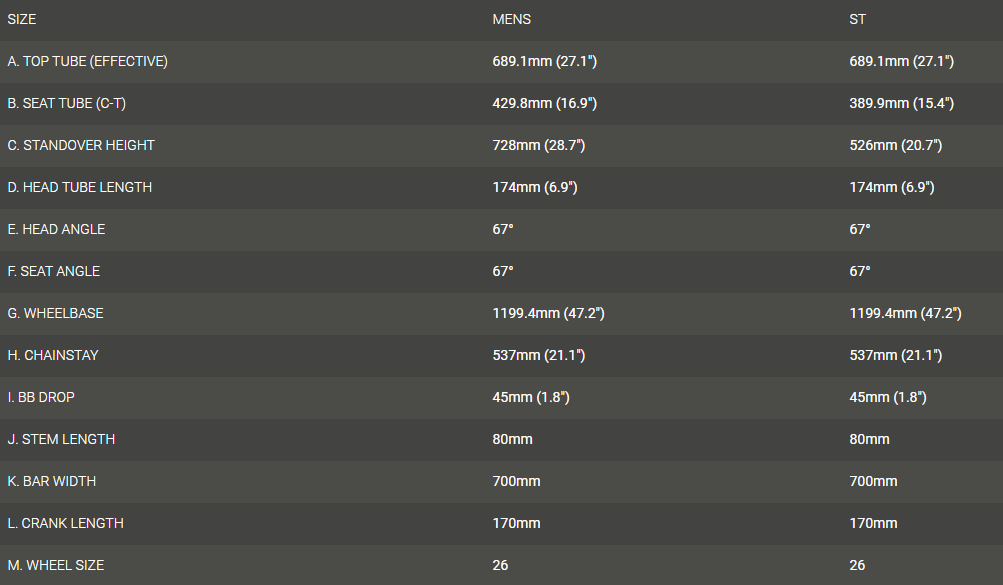Click the ST column header

pyautogui.click(x=857, y=19)
